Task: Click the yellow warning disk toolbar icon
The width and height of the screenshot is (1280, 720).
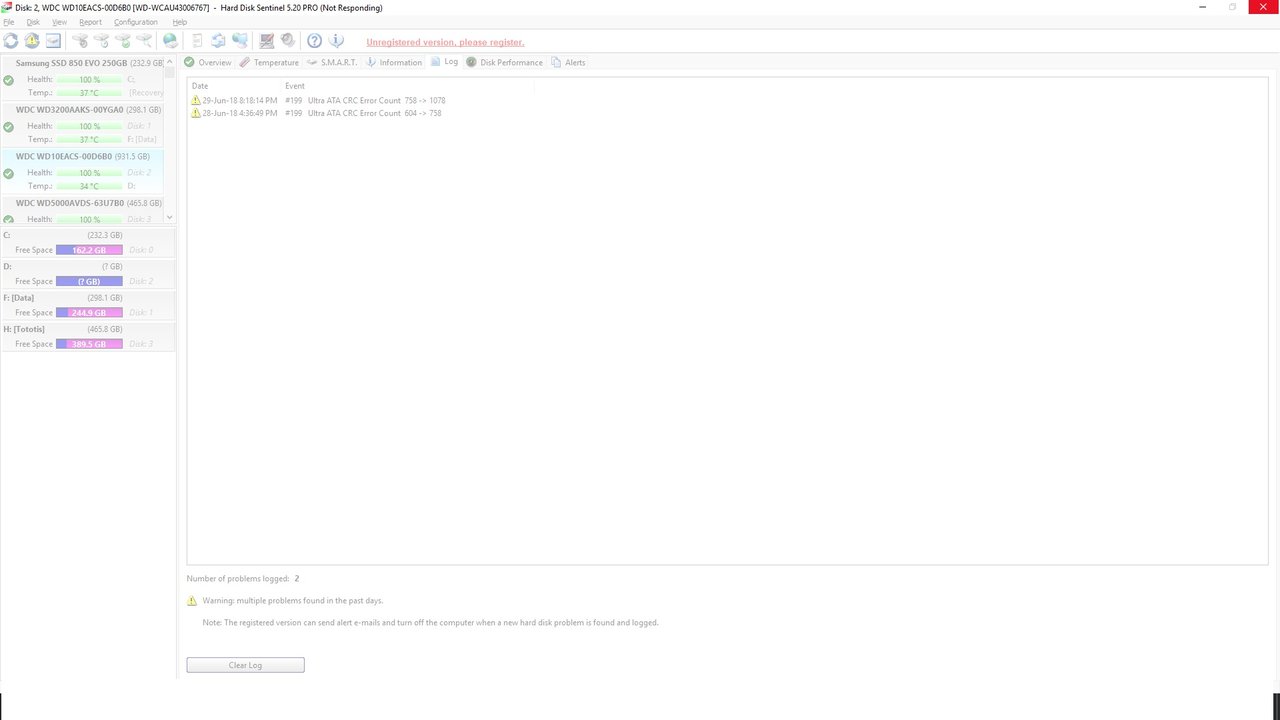Action: (32, 41)
